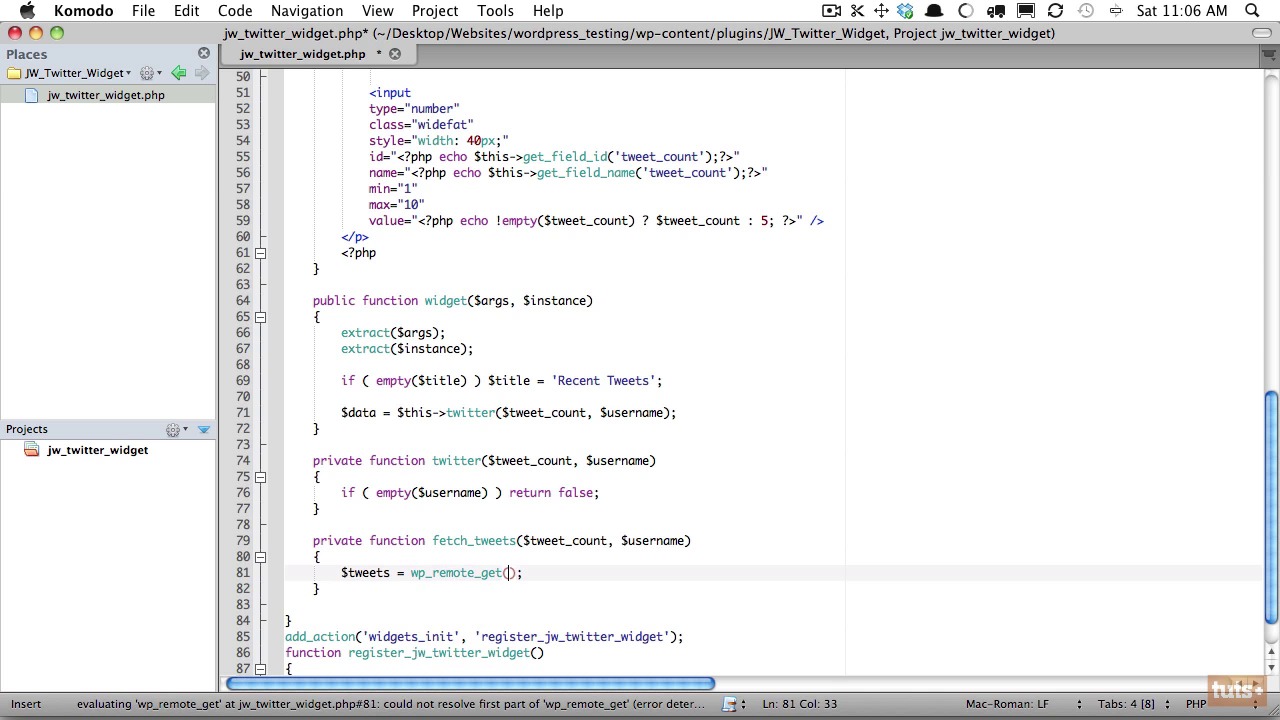Click 'Recent Tweets' string on line 69
The image size is (1280, 720).
click(x=603, y=381)
